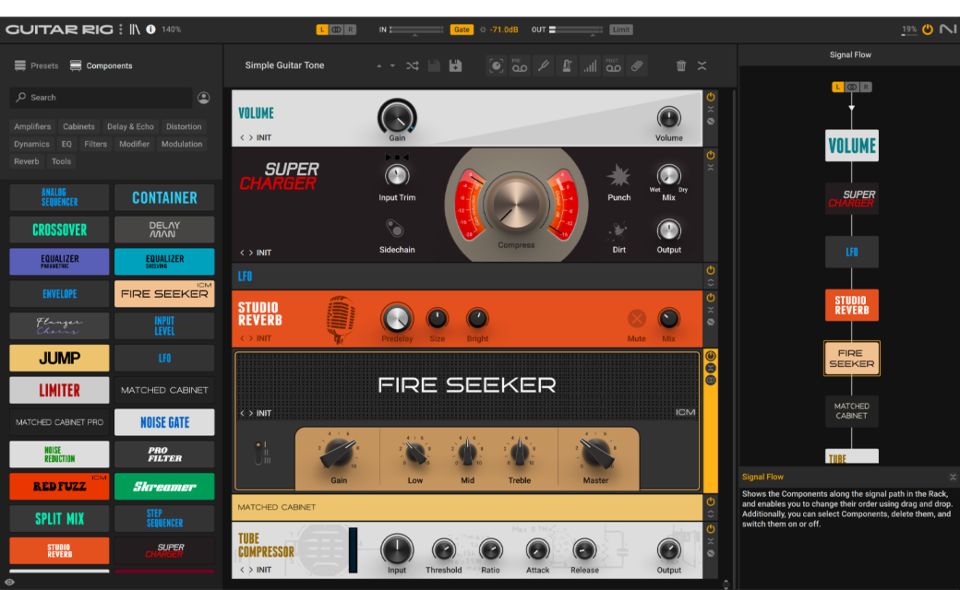Enable the Gate button in header
The image size is (960, 590).
(462, 29)
